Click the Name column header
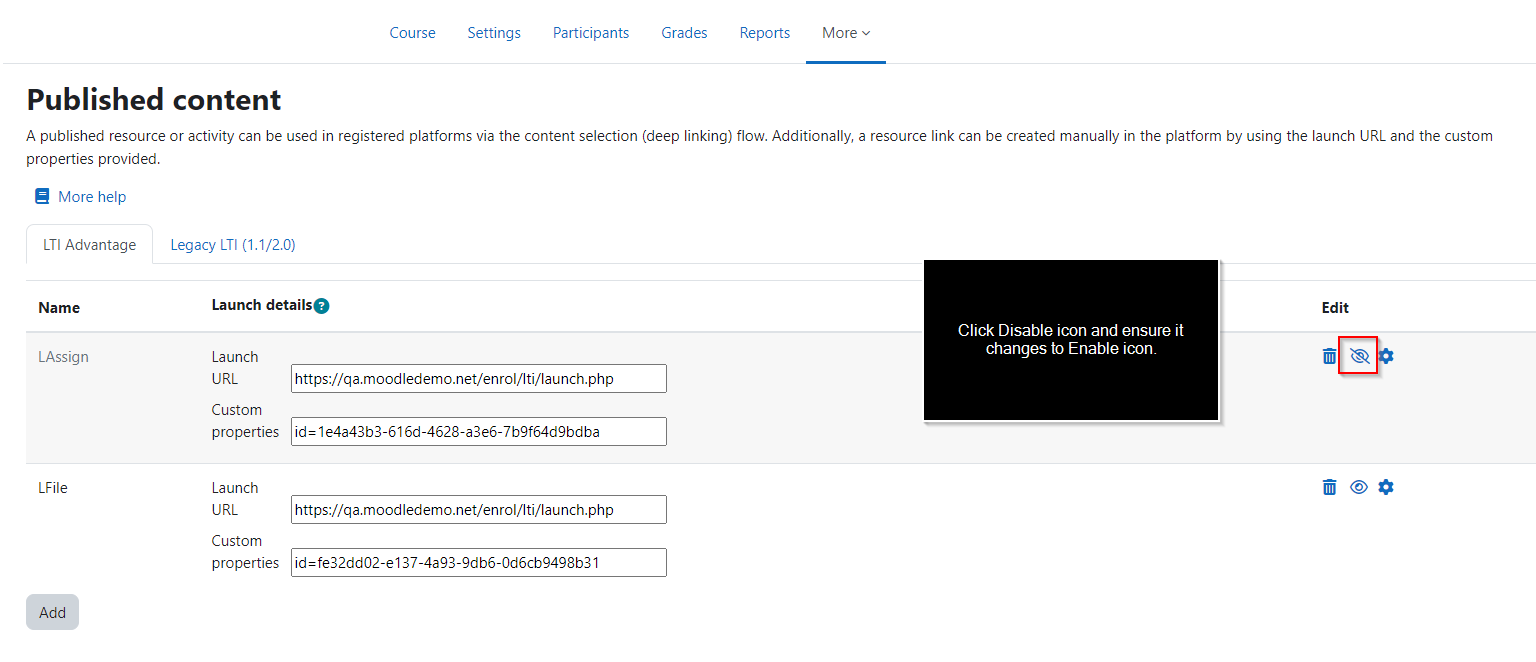The height and width of the screenshot is (662, 1536). tap(59, 307)
